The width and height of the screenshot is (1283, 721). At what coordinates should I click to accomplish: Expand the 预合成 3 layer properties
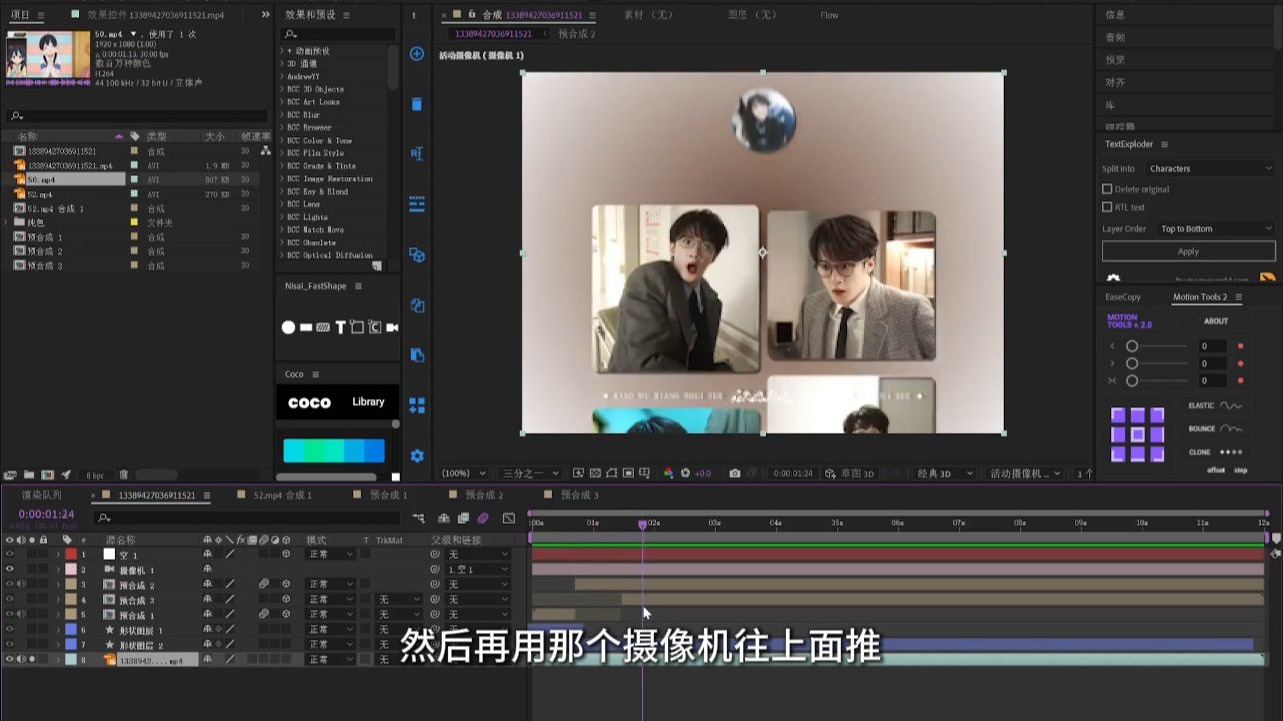click(x=58, y=600)
